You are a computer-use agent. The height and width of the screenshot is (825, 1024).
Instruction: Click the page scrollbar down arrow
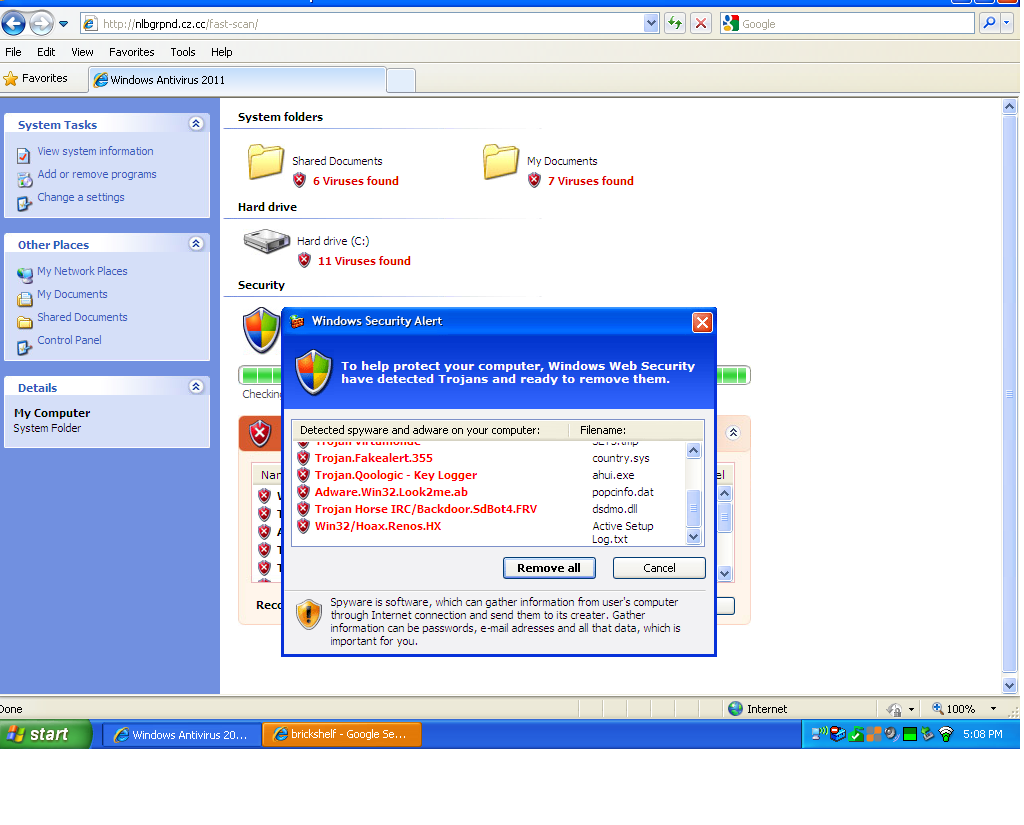click(1009, 685)
